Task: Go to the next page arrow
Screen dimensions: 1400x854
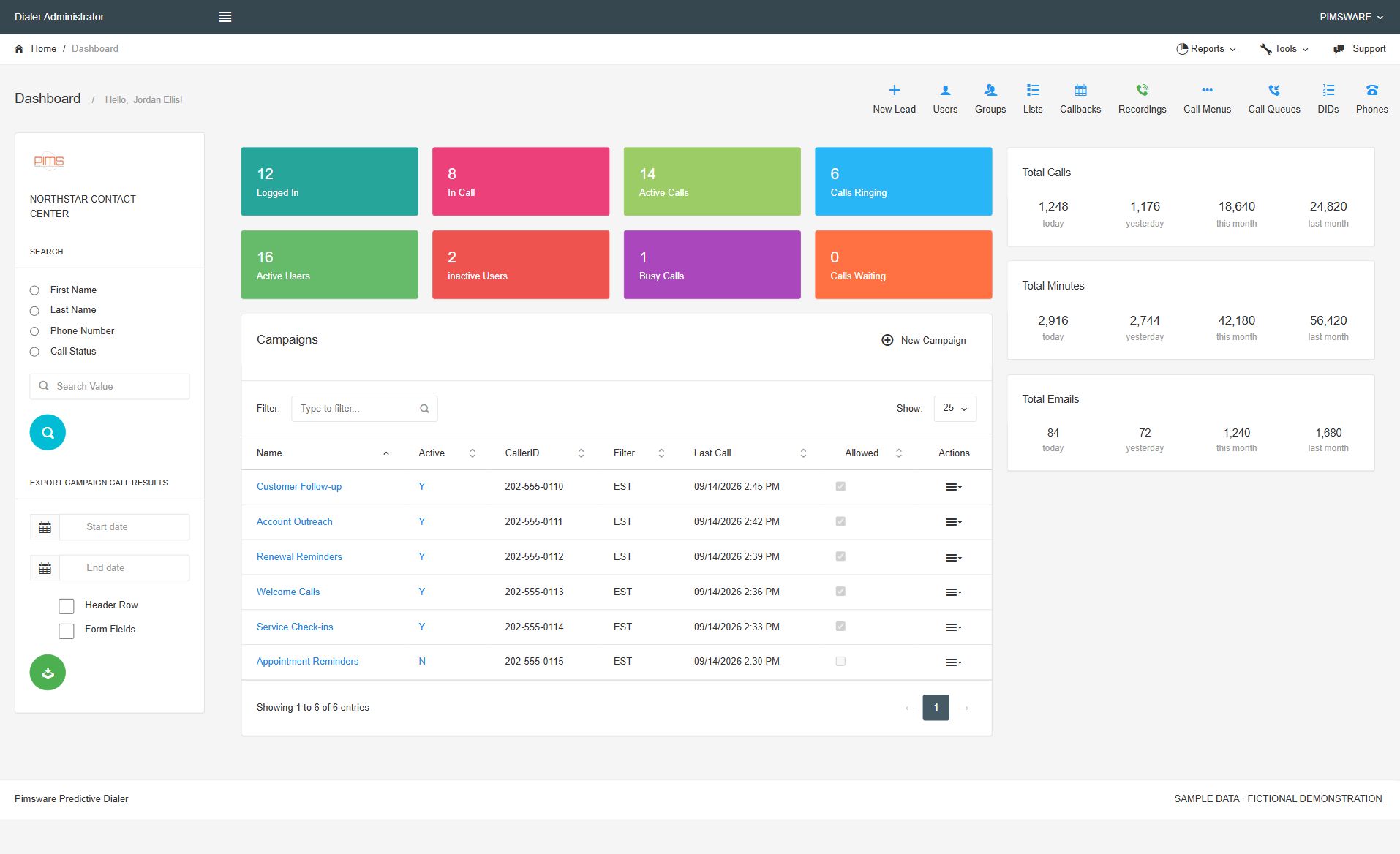Action: (964, 708)
